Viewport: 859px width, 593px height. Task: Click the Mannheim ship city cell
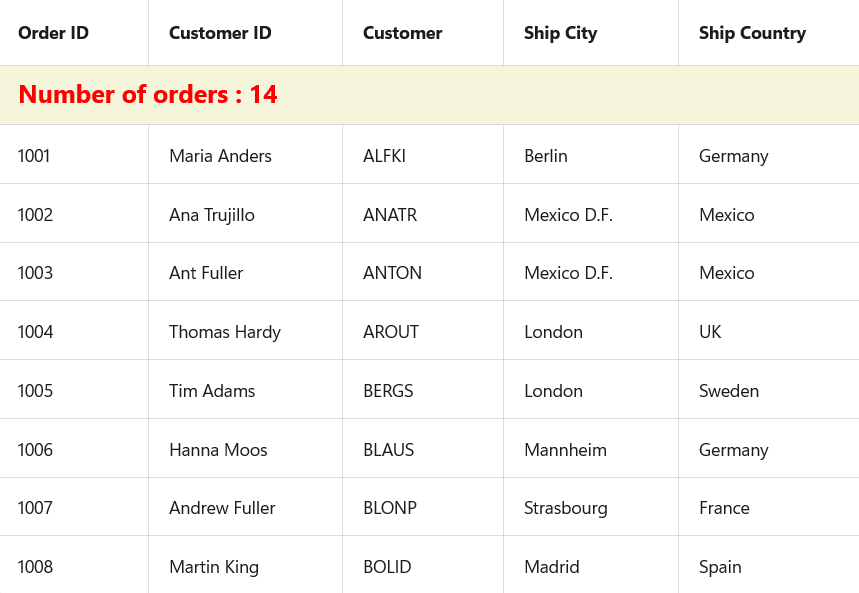[565, 450]
